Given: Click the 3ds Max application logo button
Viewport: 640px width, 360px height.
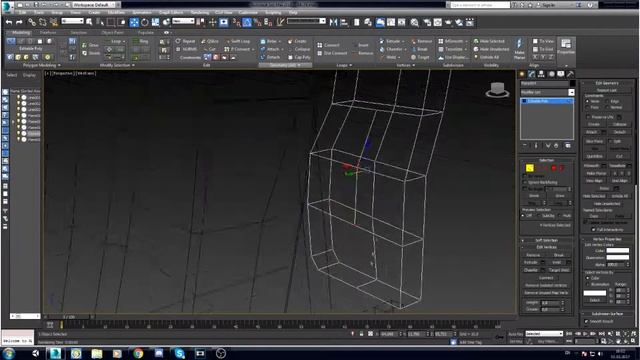Looking at the screenshot, I should [7, 6].
